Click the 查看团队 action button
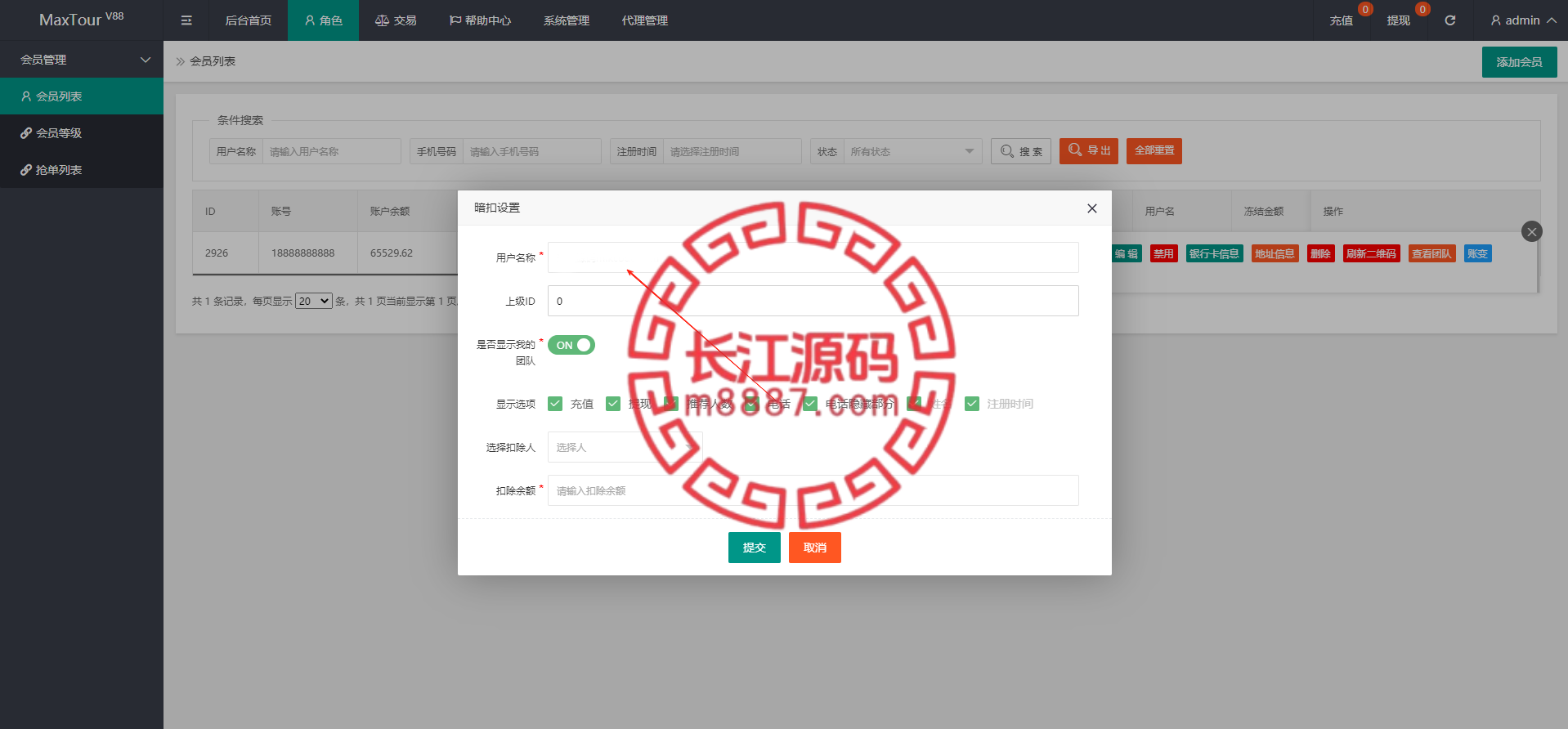The image size is (1568, 729). 1431,253
